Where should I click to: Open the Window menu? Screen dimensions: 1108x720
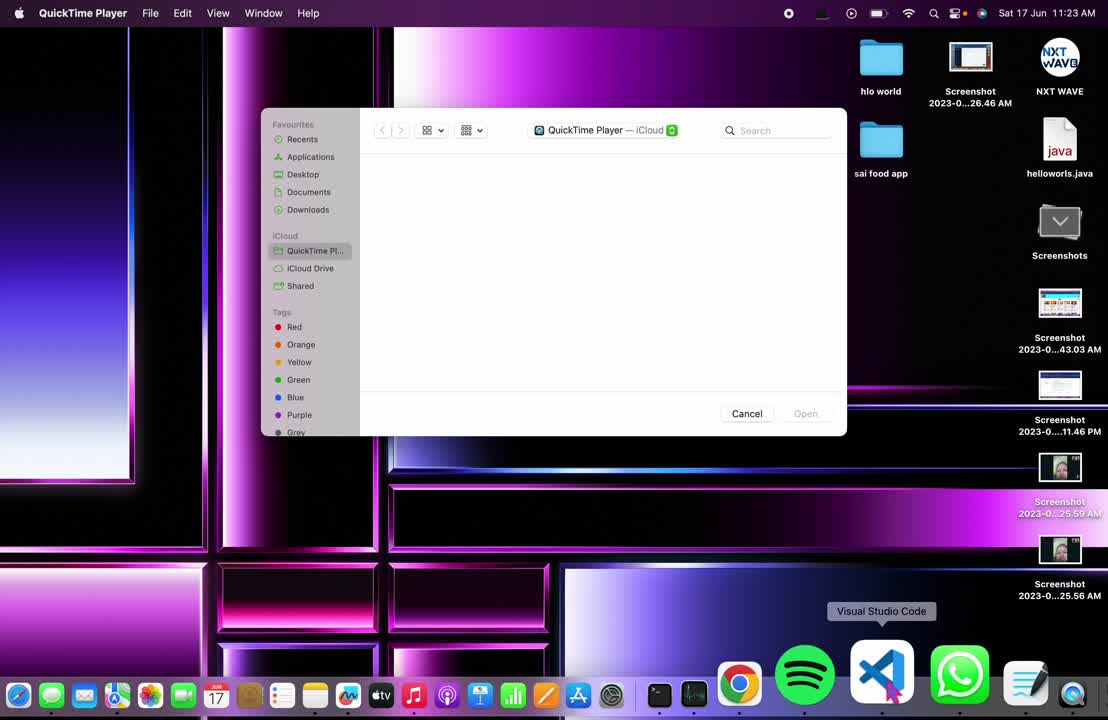coord(263,13)
